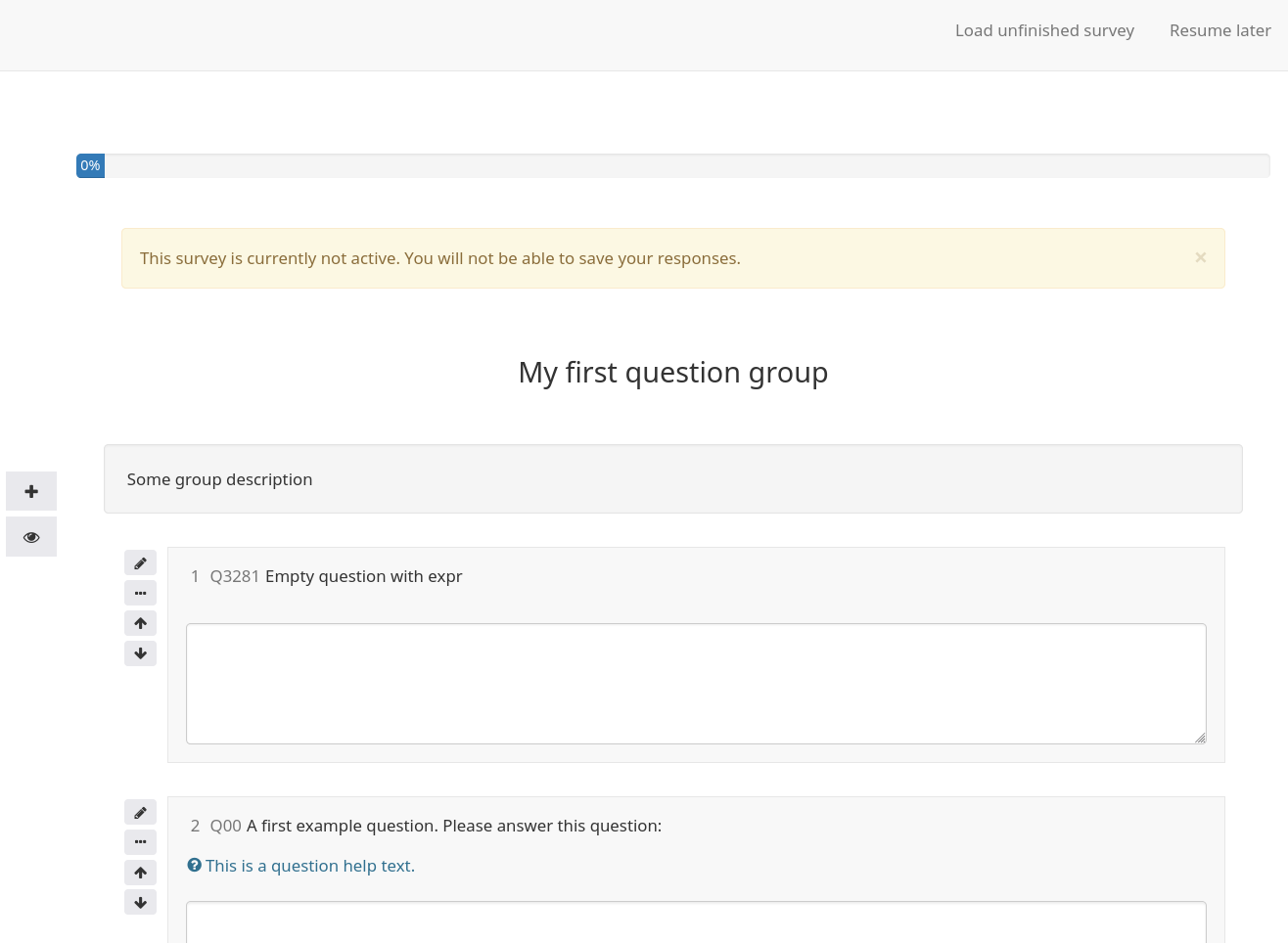Select Resume later in top bar
This screenshot has width=1288, height=943.
click(x=1219, y=30)
